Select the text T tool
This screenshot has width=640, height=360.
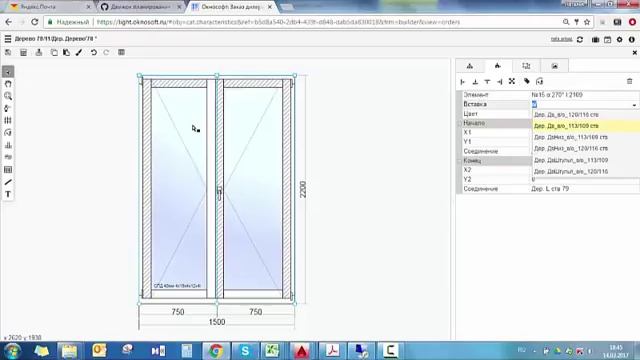click(8, 194)
